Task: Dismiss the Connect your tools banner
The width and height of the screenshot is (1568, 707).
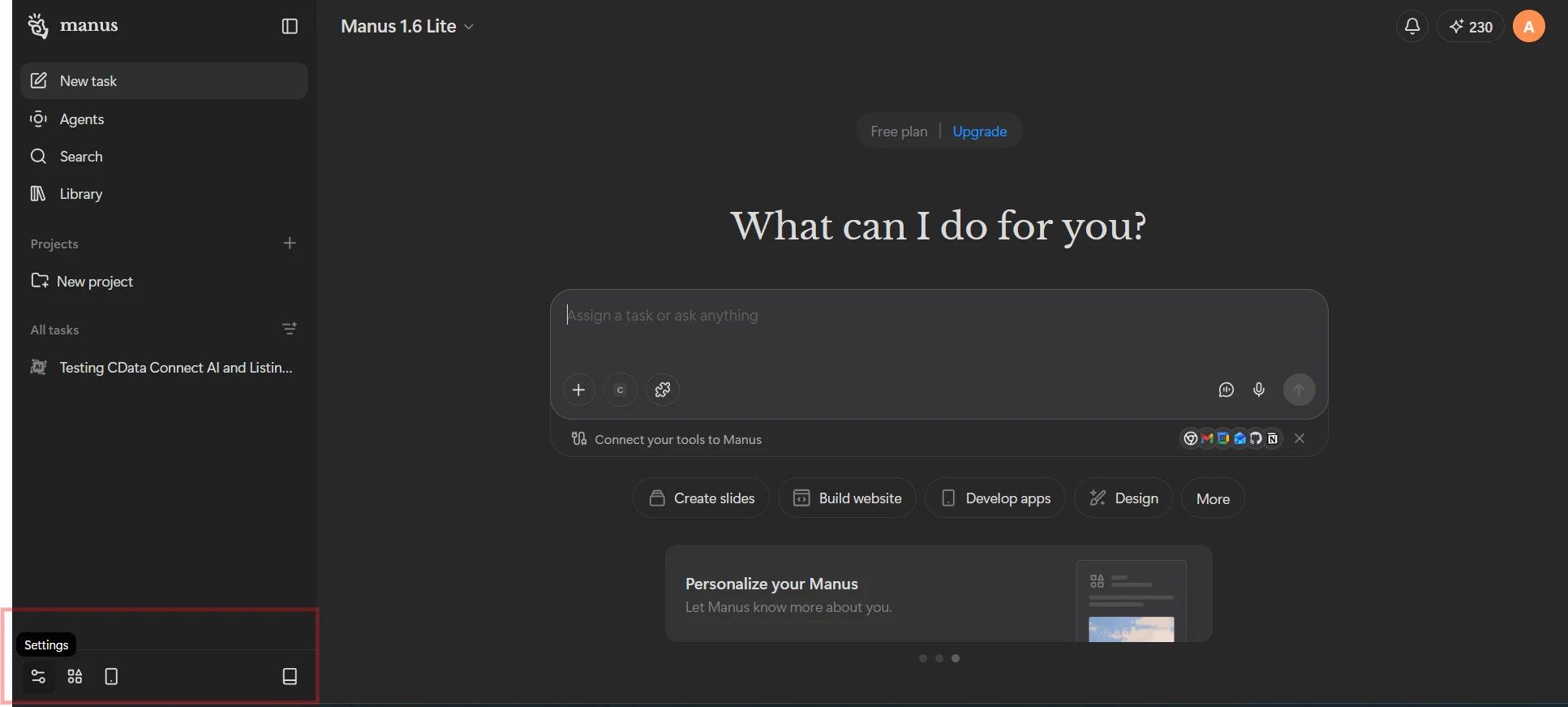Action: coord(1300,438)
